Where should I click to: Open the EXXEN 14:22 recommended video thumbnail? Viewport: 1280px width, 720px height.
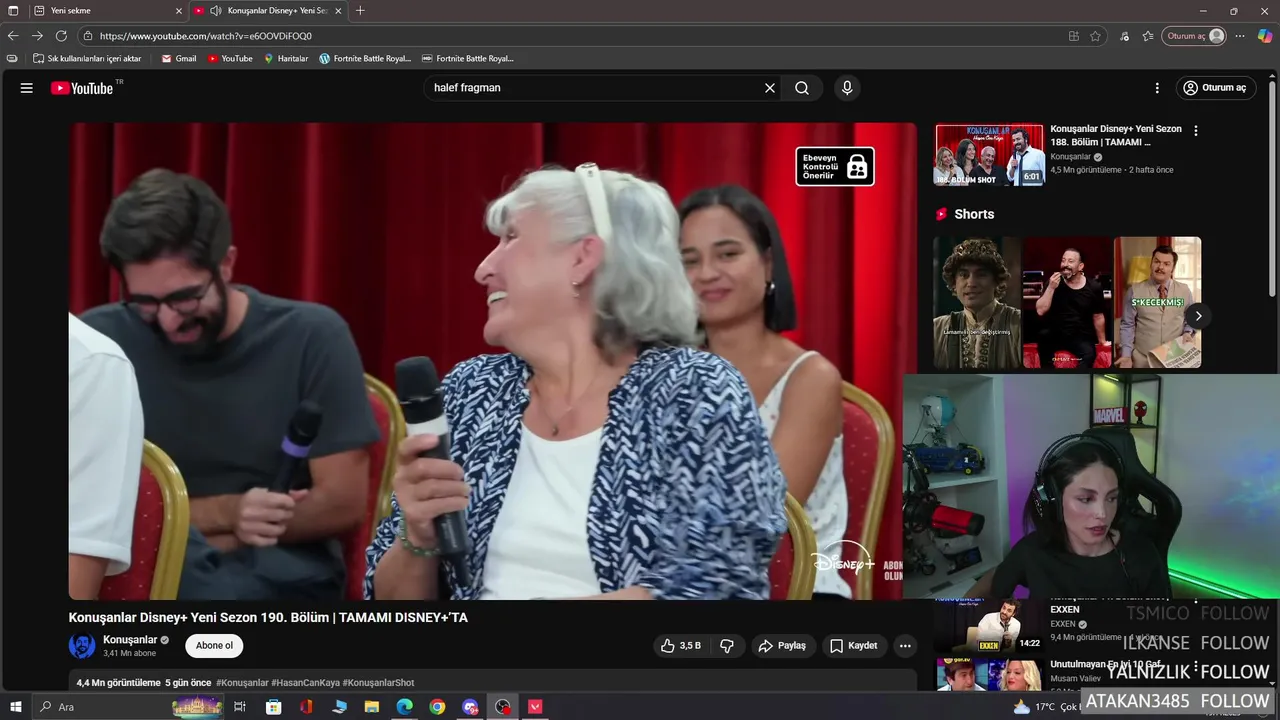point(989,627)
